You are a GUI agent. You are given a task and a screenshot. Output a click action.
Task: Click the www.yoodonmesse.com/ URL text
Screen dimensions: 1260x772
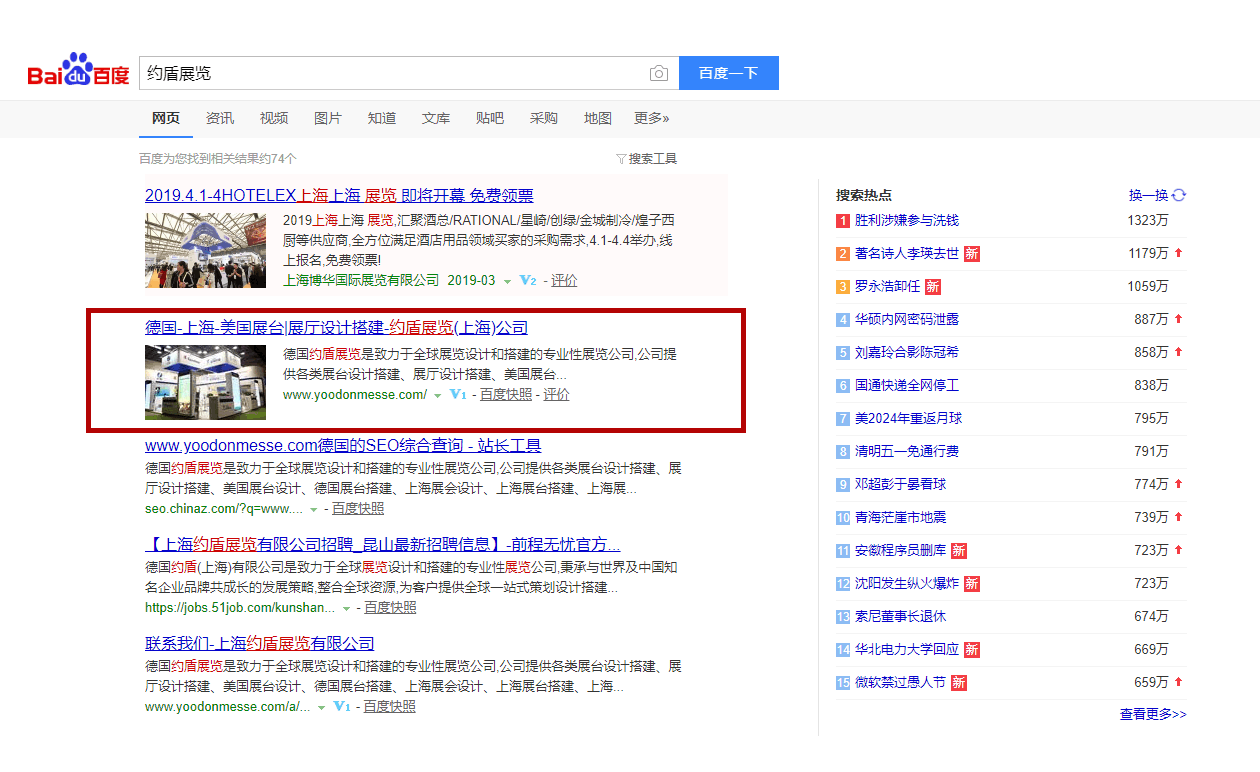[355, 395]
